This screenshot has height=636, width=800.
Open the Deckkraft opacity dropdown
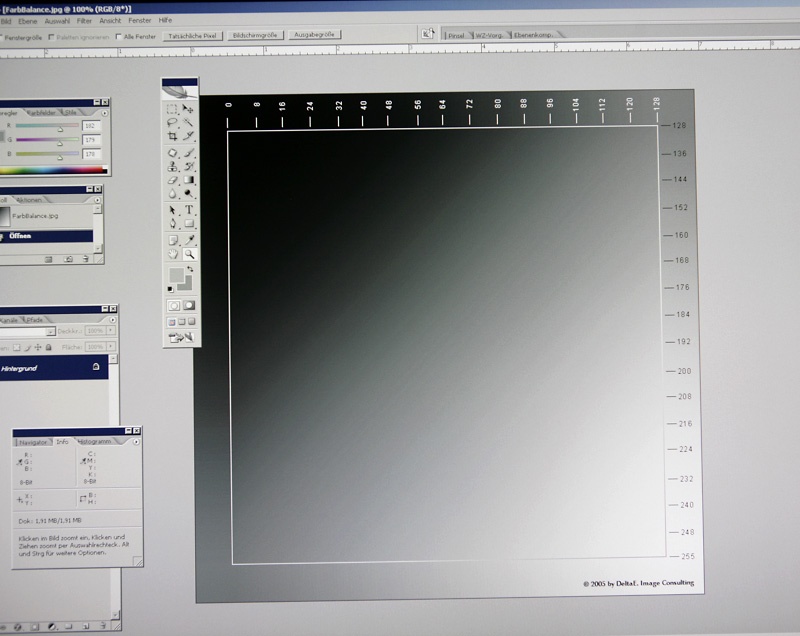[x=110, y=331]
